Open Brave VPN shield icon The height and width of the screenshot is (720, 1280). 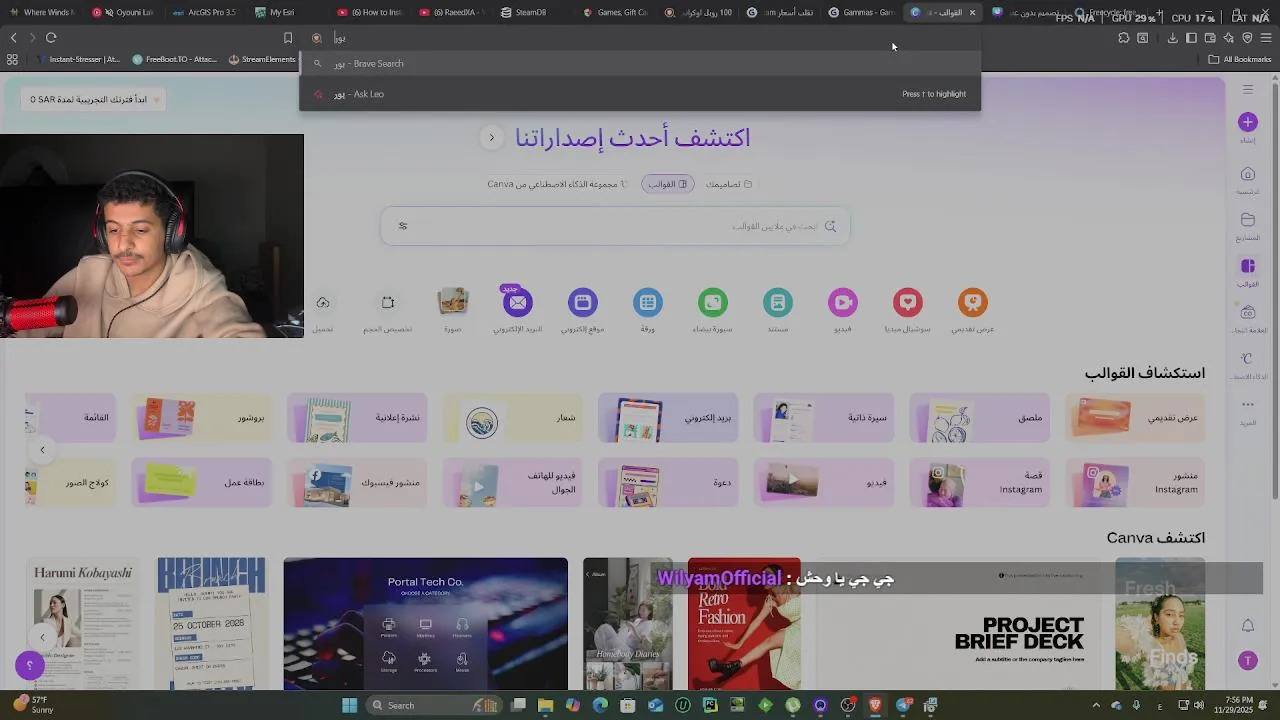tap(1247, 38)
